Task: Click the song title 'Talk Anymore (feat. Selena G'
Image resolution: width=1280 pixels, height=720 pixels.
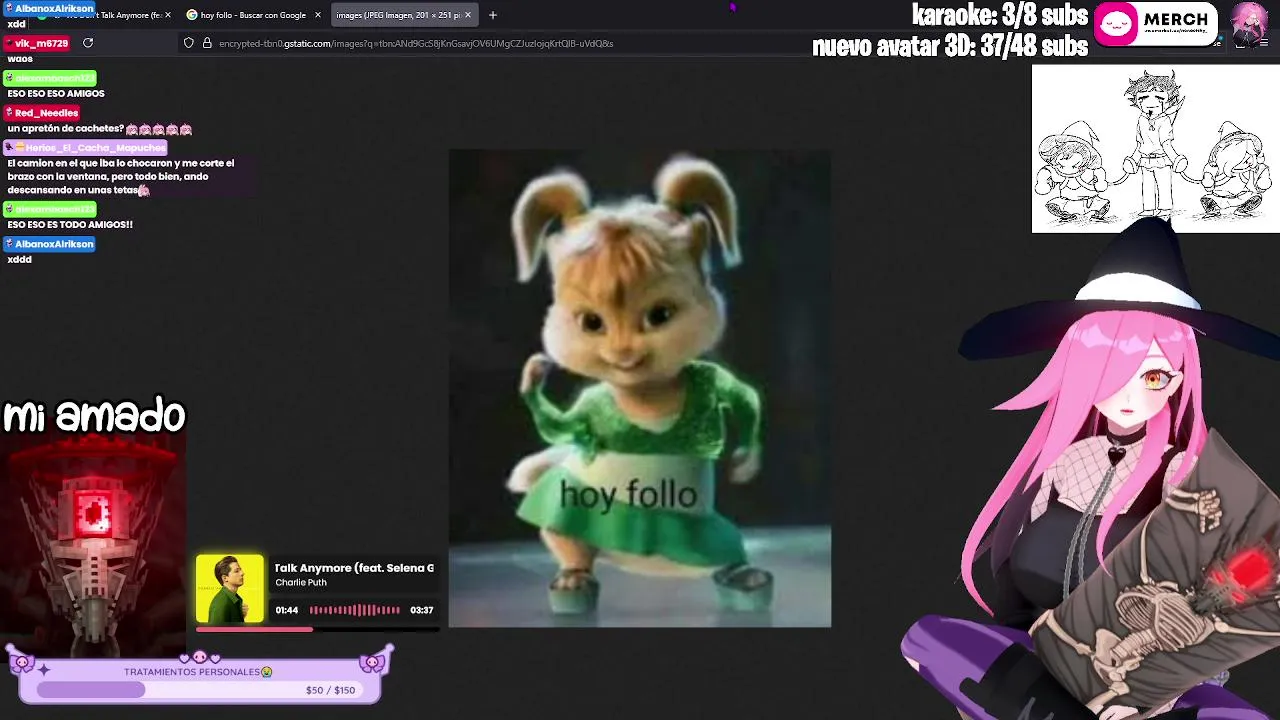Action: tap(354, 568)
